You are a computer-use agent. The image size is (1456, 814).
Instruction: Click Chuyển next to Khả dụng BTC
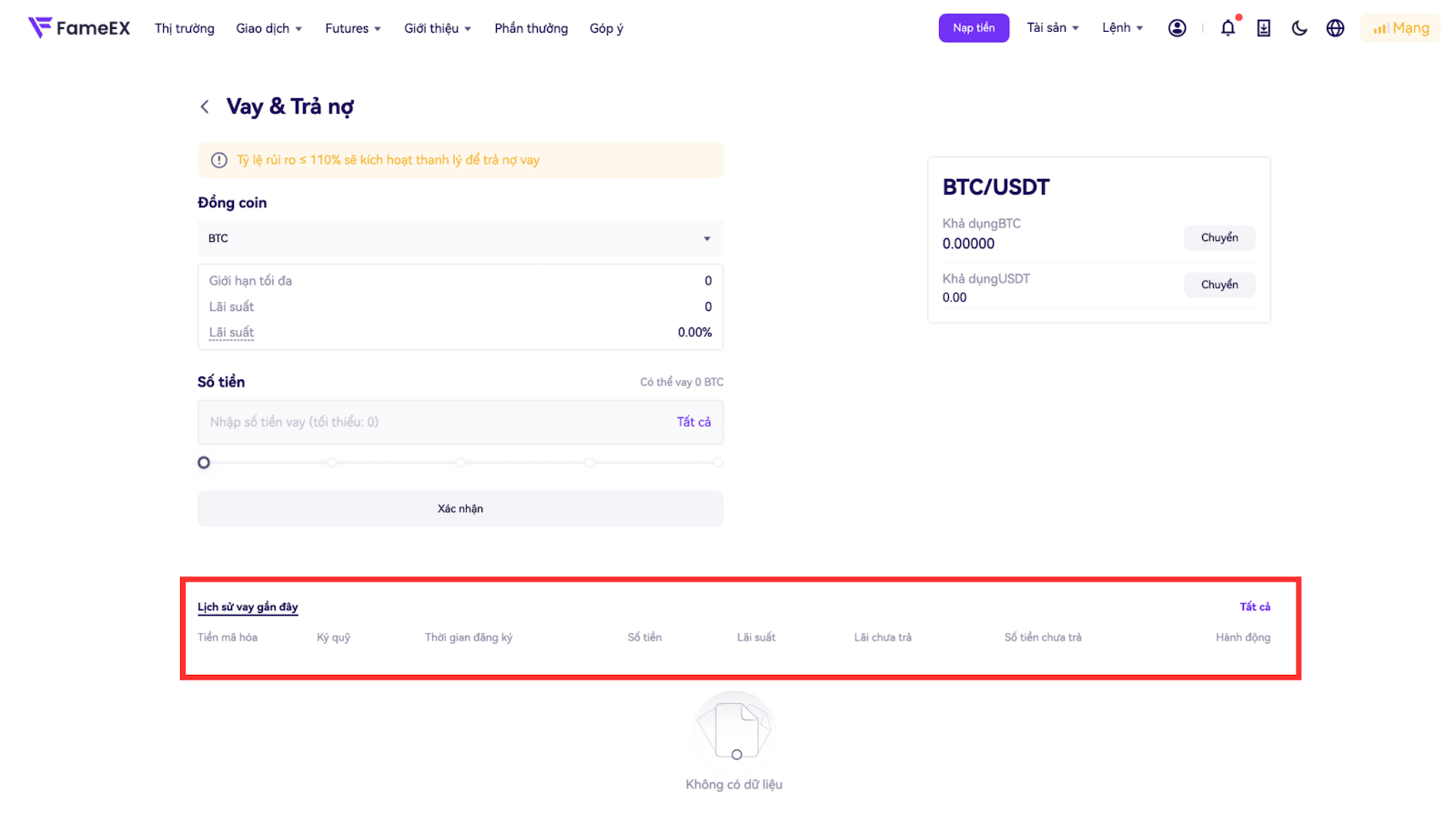pos(1218,238)
